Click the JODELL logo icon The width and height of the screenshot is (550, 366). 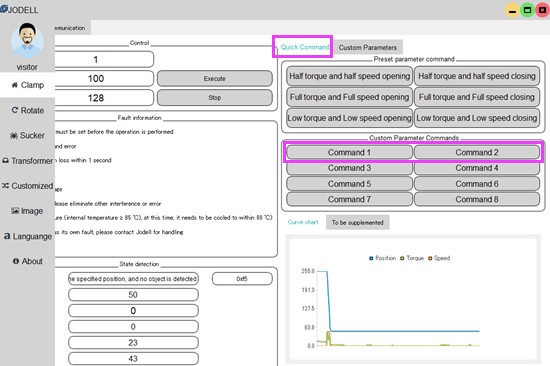(4, 9)
